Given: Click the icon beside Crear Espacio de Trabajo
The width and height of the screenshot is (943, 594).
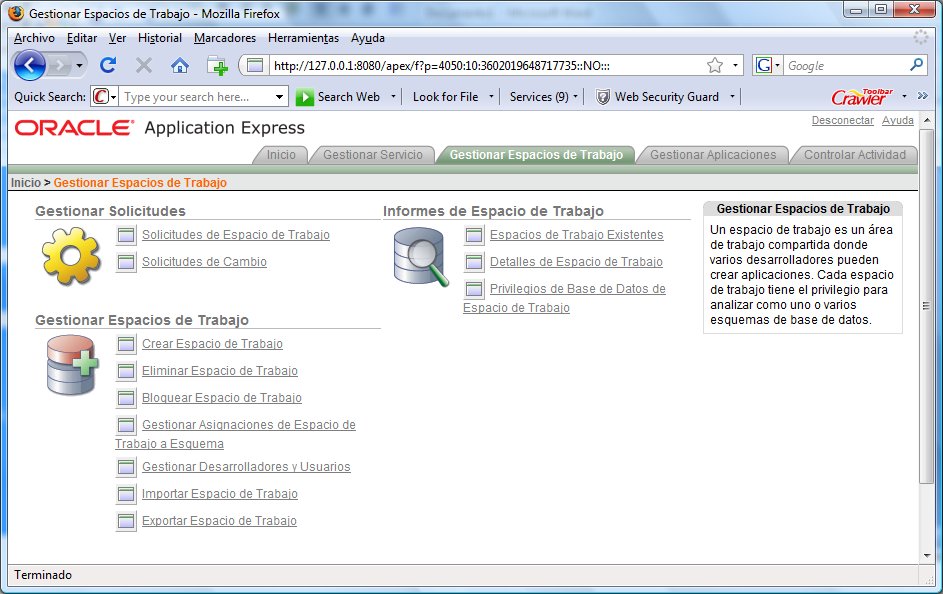Looking at the screenshot, I should point(126,344).
